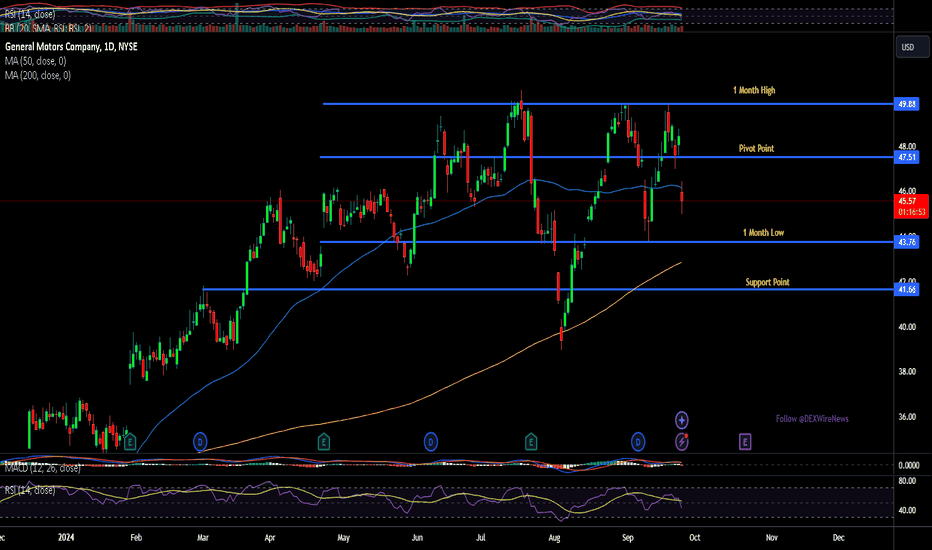Image resolution: width=932 pixels, height=550 pixels.
Task: Click the Feb label on the time axis
Action: pyautogui.click(x=136, y=538)
